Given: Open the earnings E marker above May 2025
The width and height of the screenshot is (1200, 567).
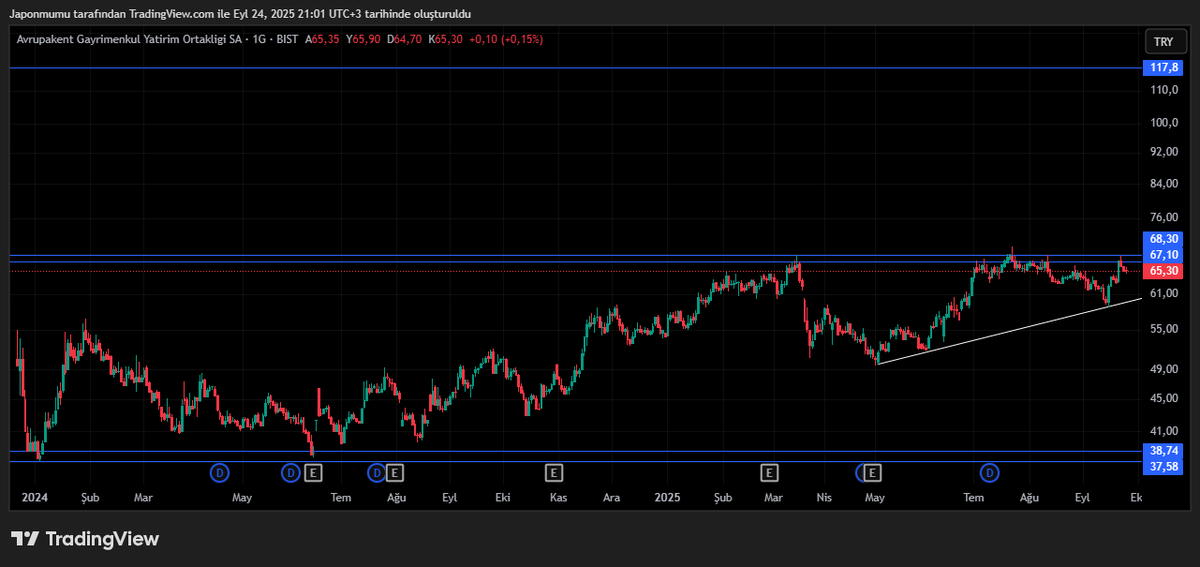Looking at the screenshot, I should pos(873,472).
